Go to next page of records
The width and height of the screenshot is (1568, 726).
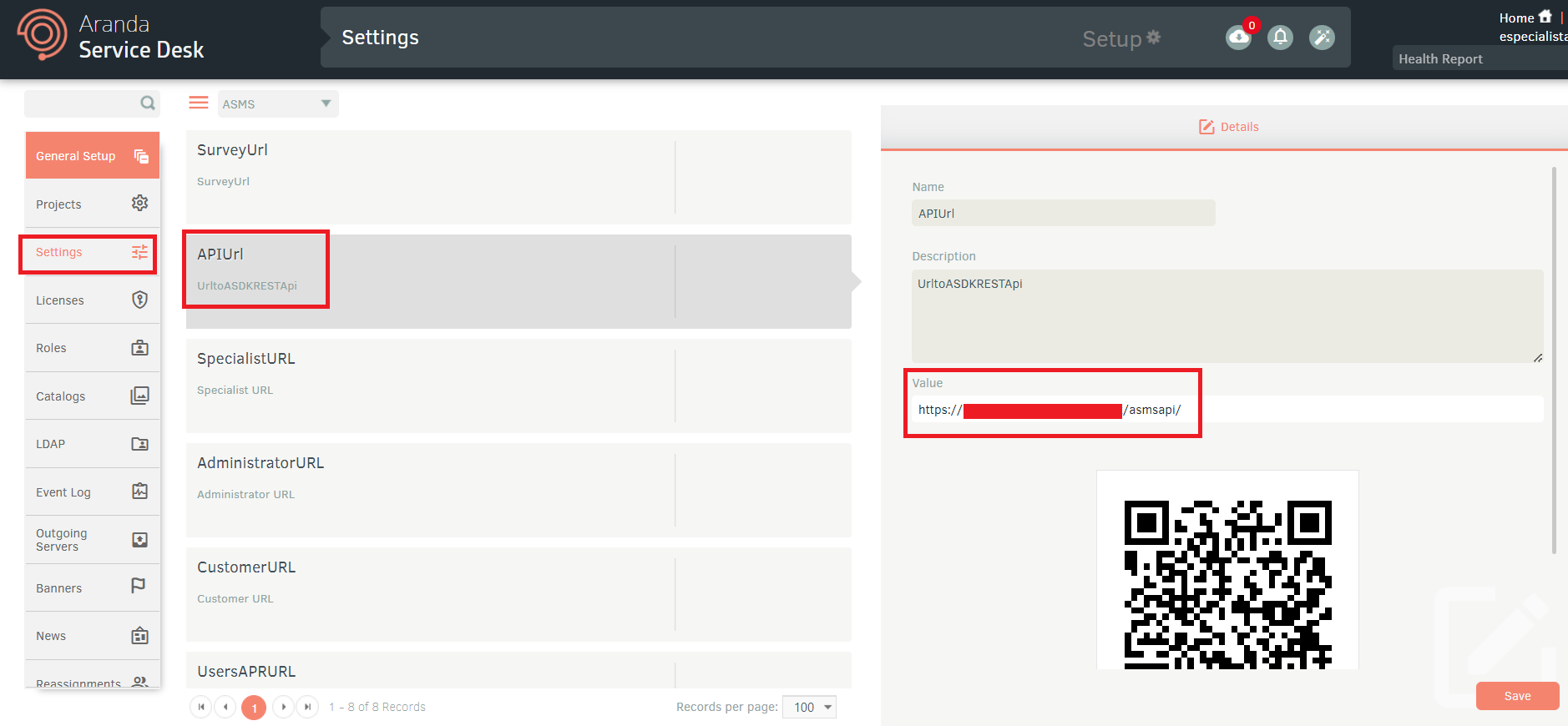pos(284,707)
